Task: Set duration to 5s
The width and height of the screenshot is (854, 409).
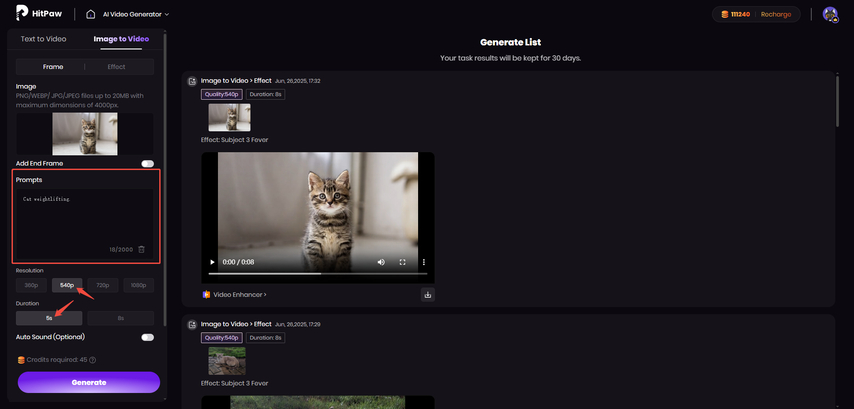Action: (49, 318)
